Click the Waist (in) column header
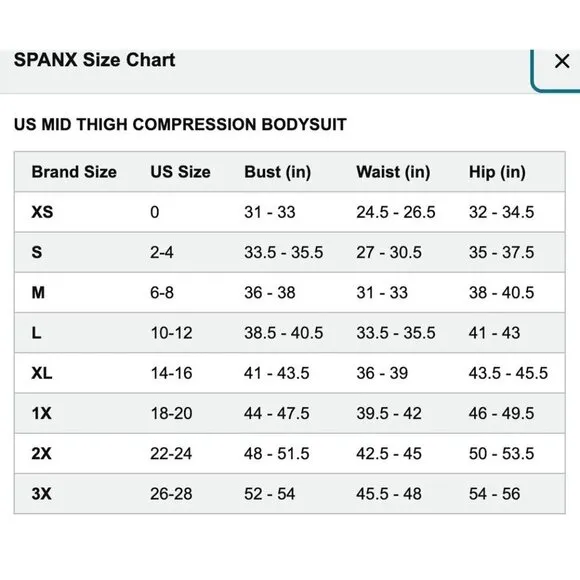The height and width of the screenshot is (580, 580). pyautogui.click(x=393, y=172)
